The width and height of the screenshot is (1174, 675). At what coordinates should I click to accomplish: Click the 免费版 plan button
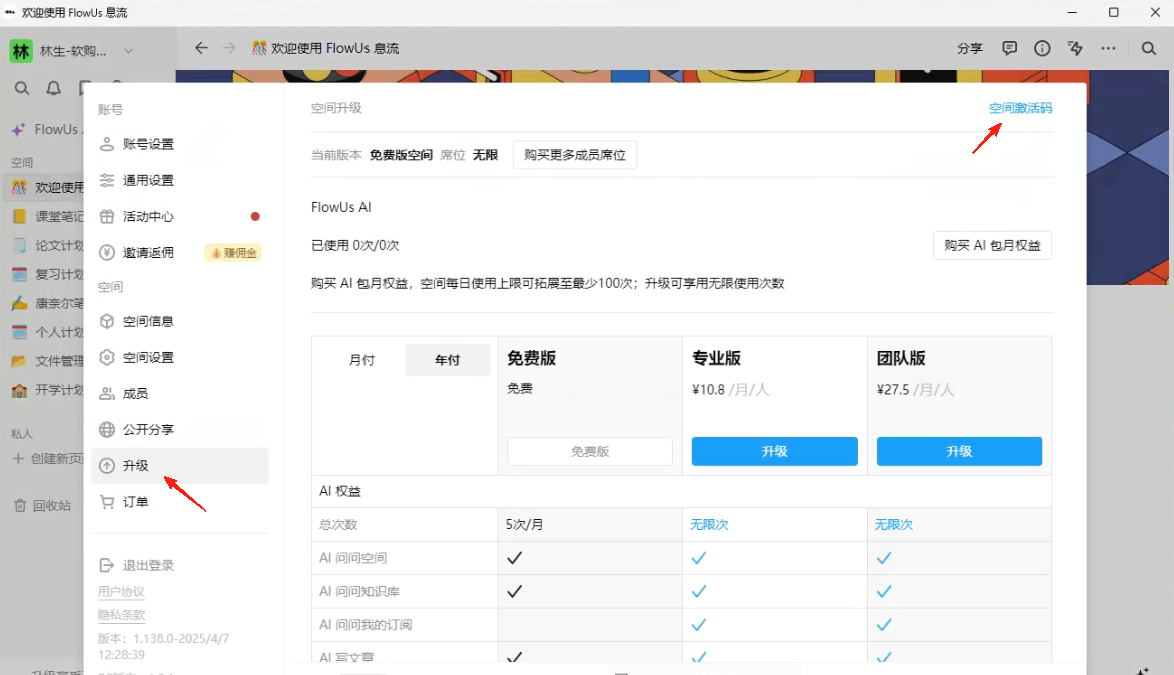[590, 451]
